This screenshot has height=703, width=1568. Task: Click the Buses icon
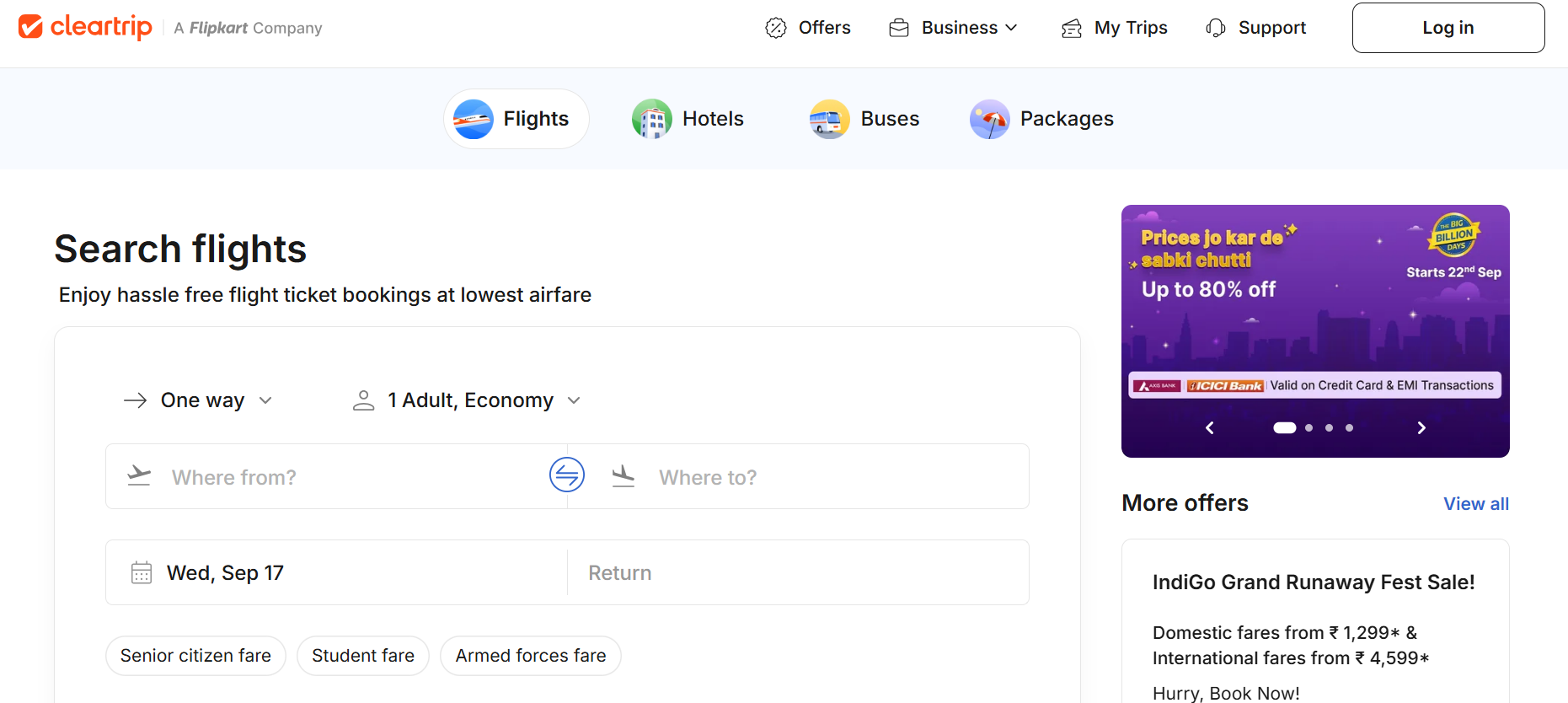(829, 119)
